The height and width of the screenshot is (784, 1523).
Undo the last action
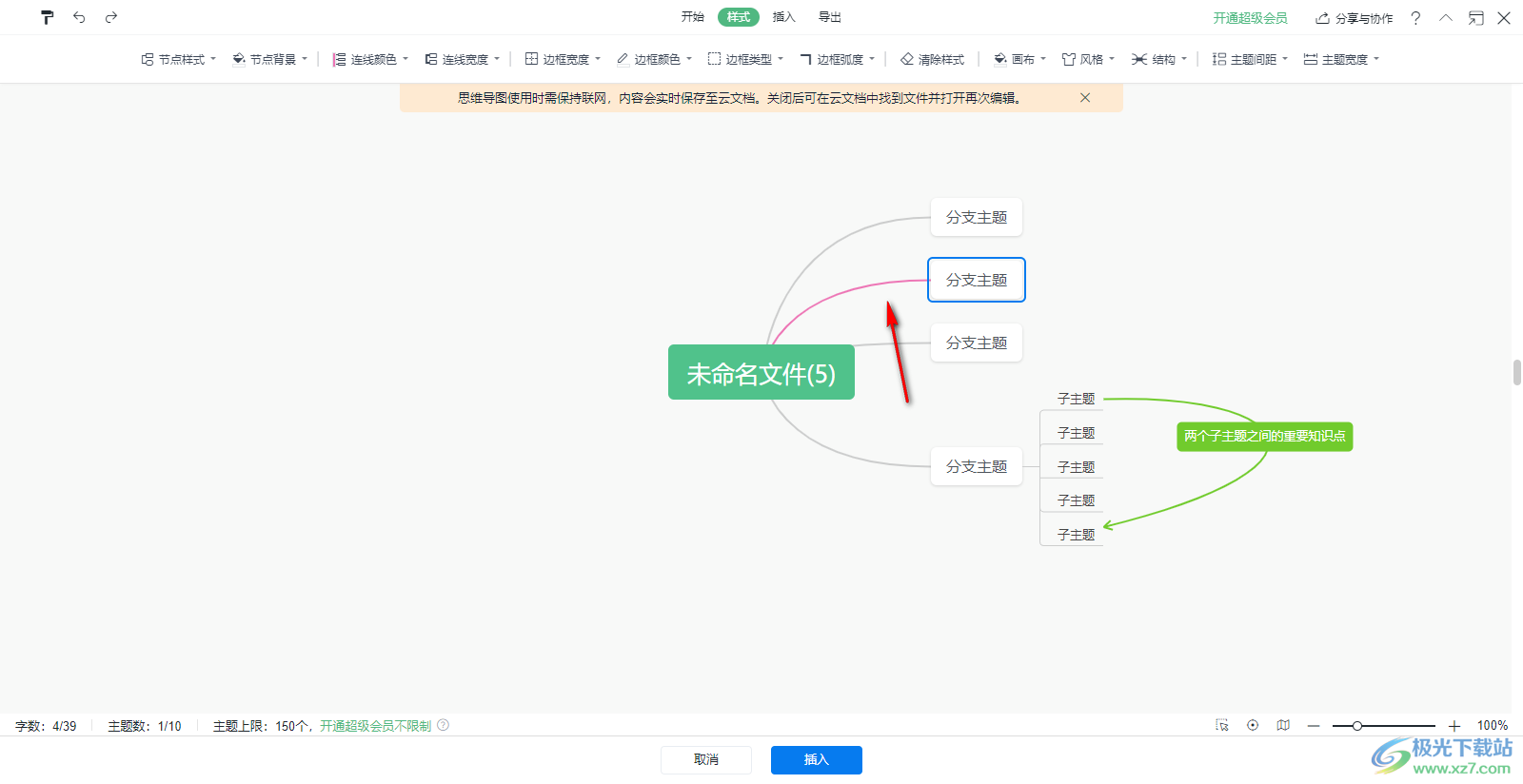[79, 17]
